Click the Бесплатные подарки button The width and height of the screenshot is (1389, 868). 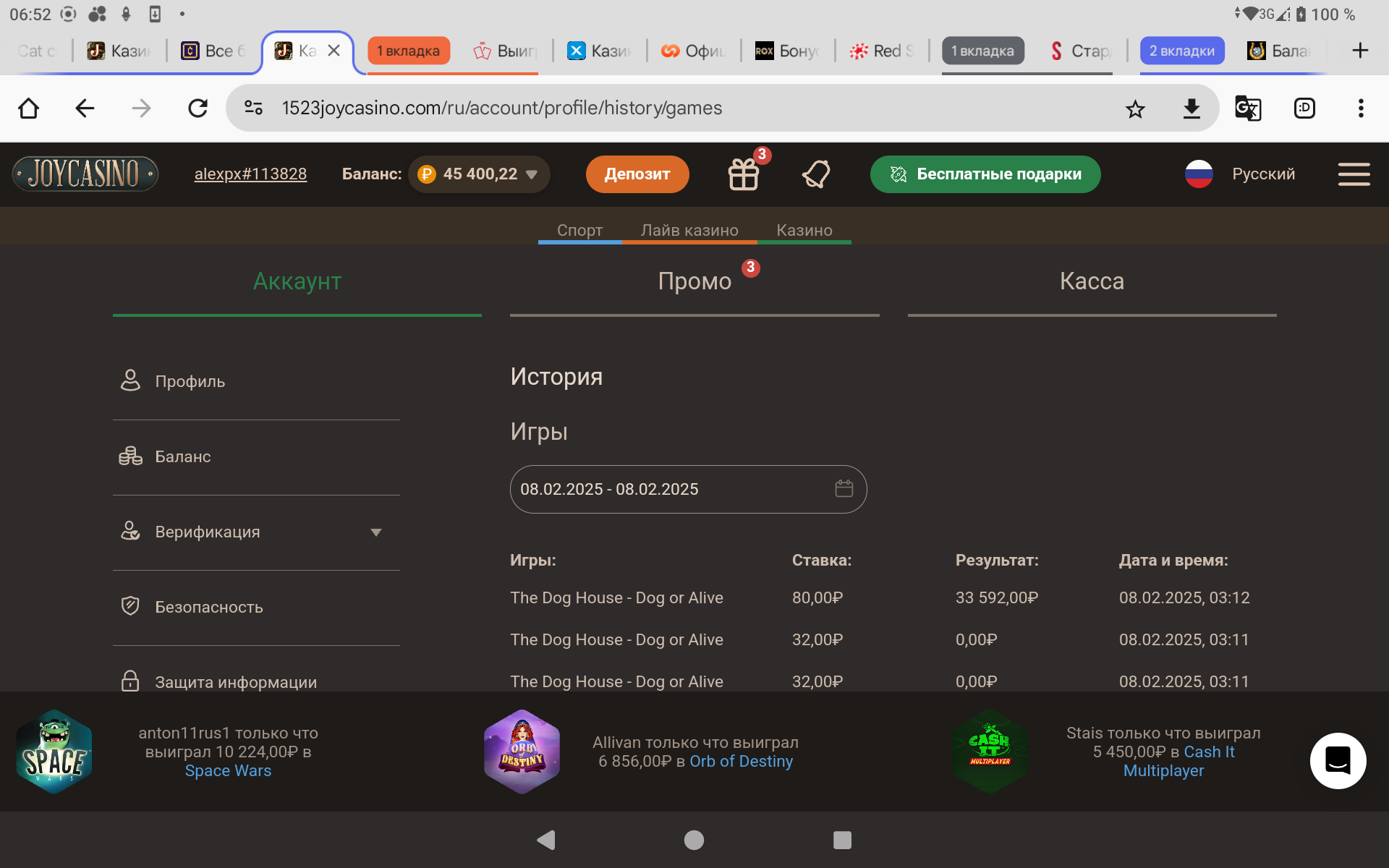click(985, 174)
